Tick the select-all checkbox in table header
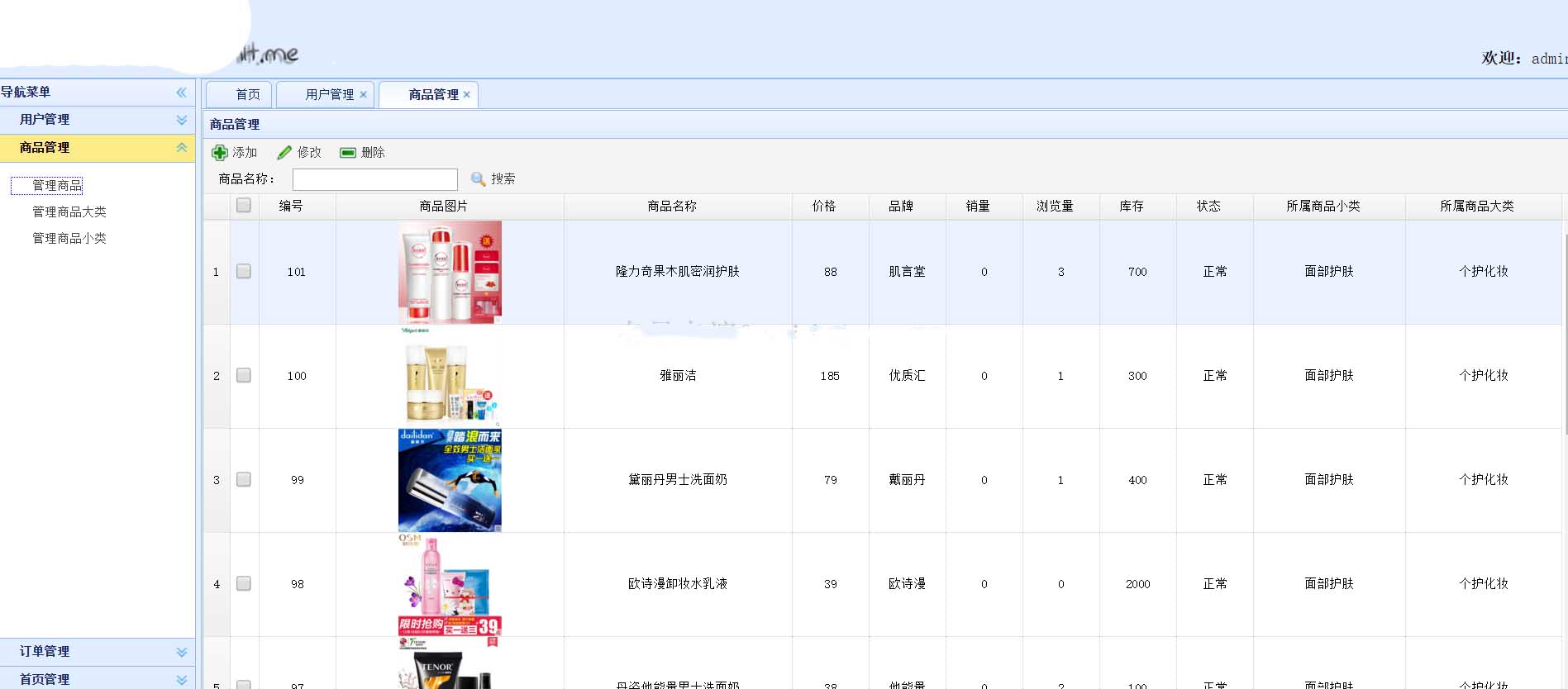1568x689 pixels. (244, 206)
